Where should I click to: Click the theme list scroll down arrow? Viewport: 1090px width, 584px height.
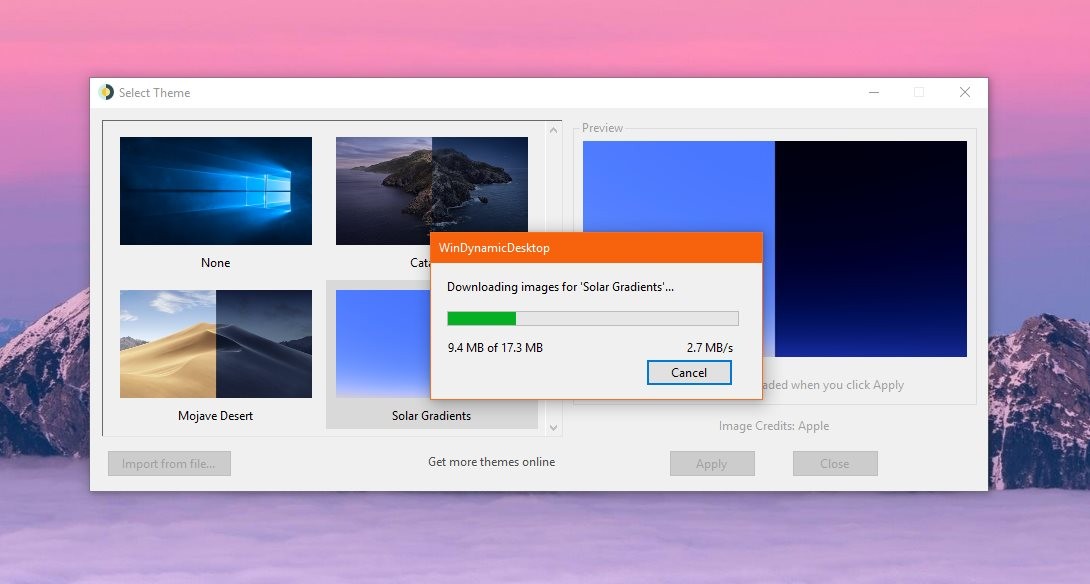pyautogui.click(x=553, y=428)
